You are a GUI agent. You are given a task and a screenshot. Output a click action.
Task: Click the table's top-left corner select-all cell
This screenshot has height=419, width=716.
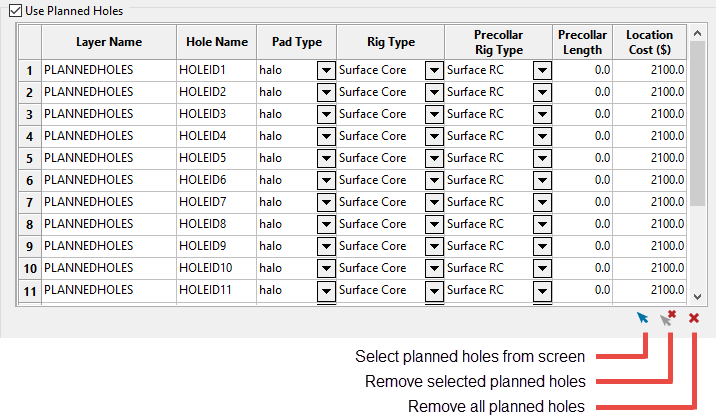pos(30,42)
